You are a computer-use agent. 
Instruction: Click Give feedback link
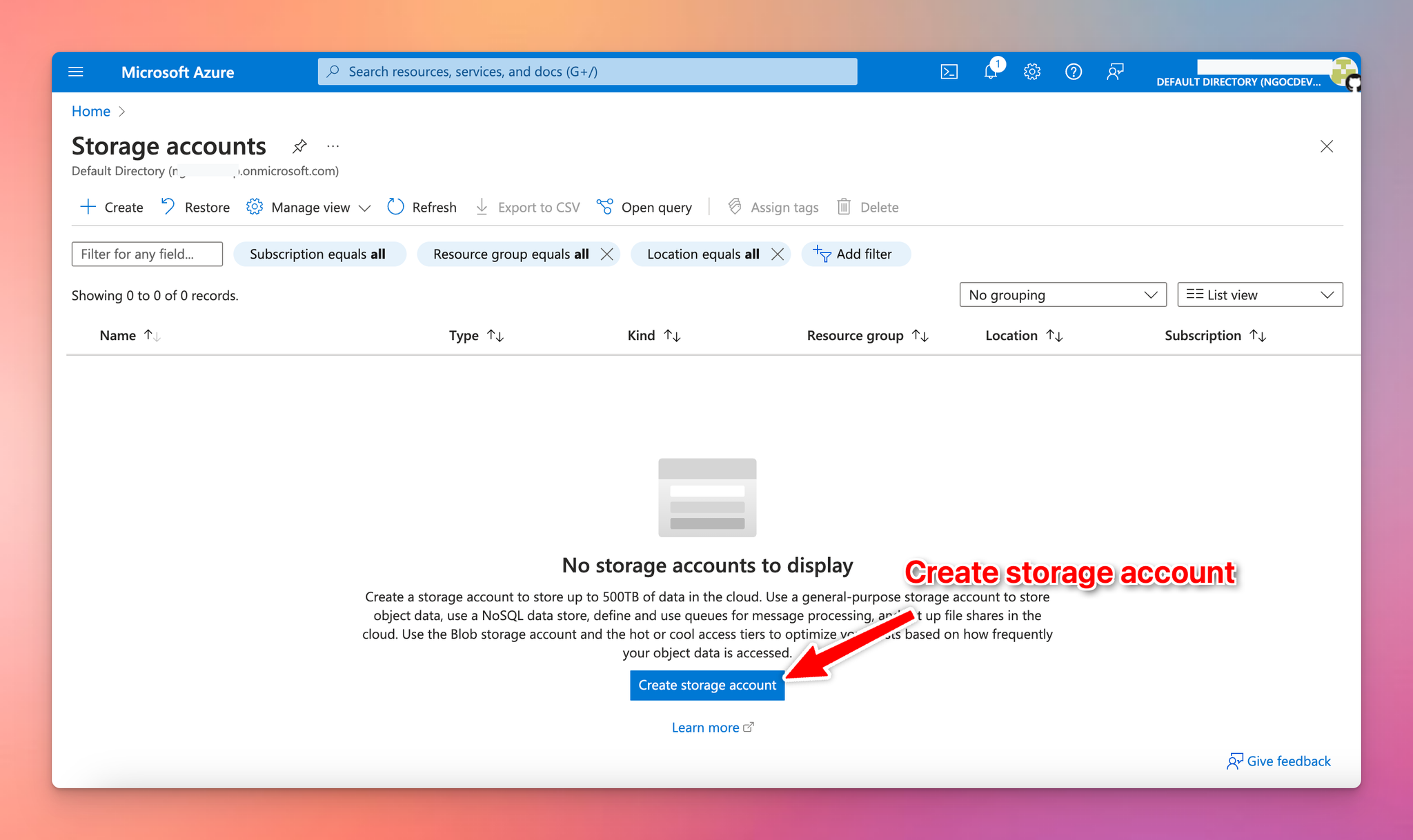[1278, 761]
